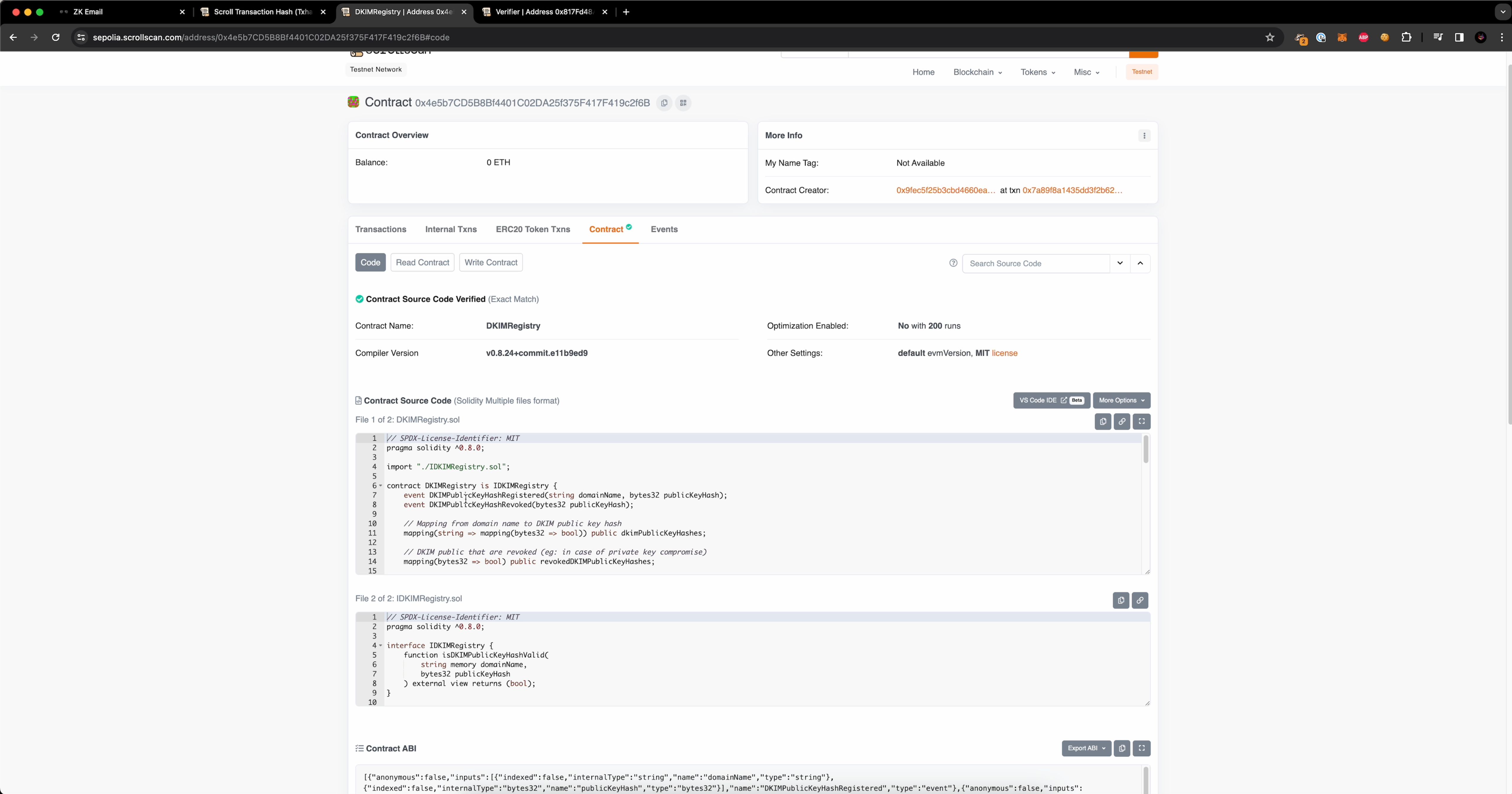Switch to the Events tab
The height and width of the screenshot is (794, 1512).
(x=664, y=229)
